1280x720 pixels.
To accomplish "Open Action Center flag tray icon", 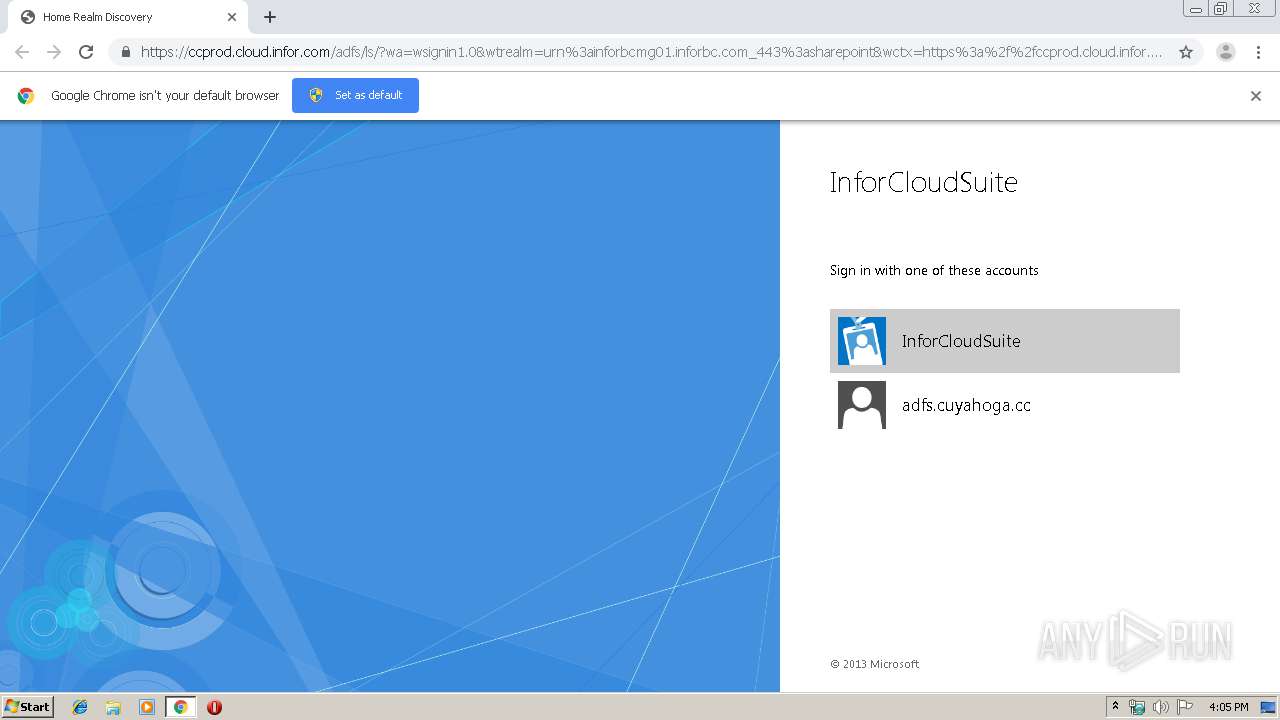I will point(1185,707).
